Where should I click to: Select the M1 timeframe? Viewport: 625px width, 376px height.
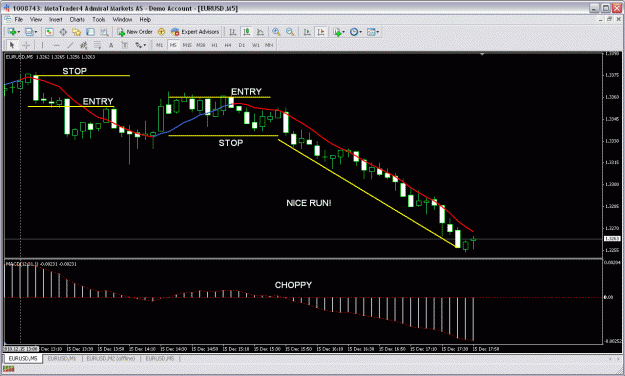tap(159, 45)
